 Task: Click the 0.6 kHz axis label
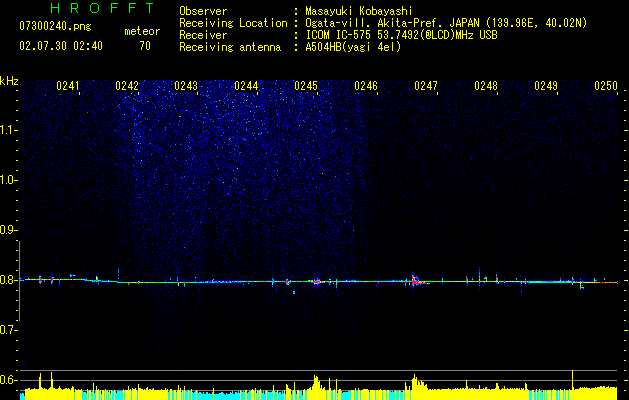[7, 380]
